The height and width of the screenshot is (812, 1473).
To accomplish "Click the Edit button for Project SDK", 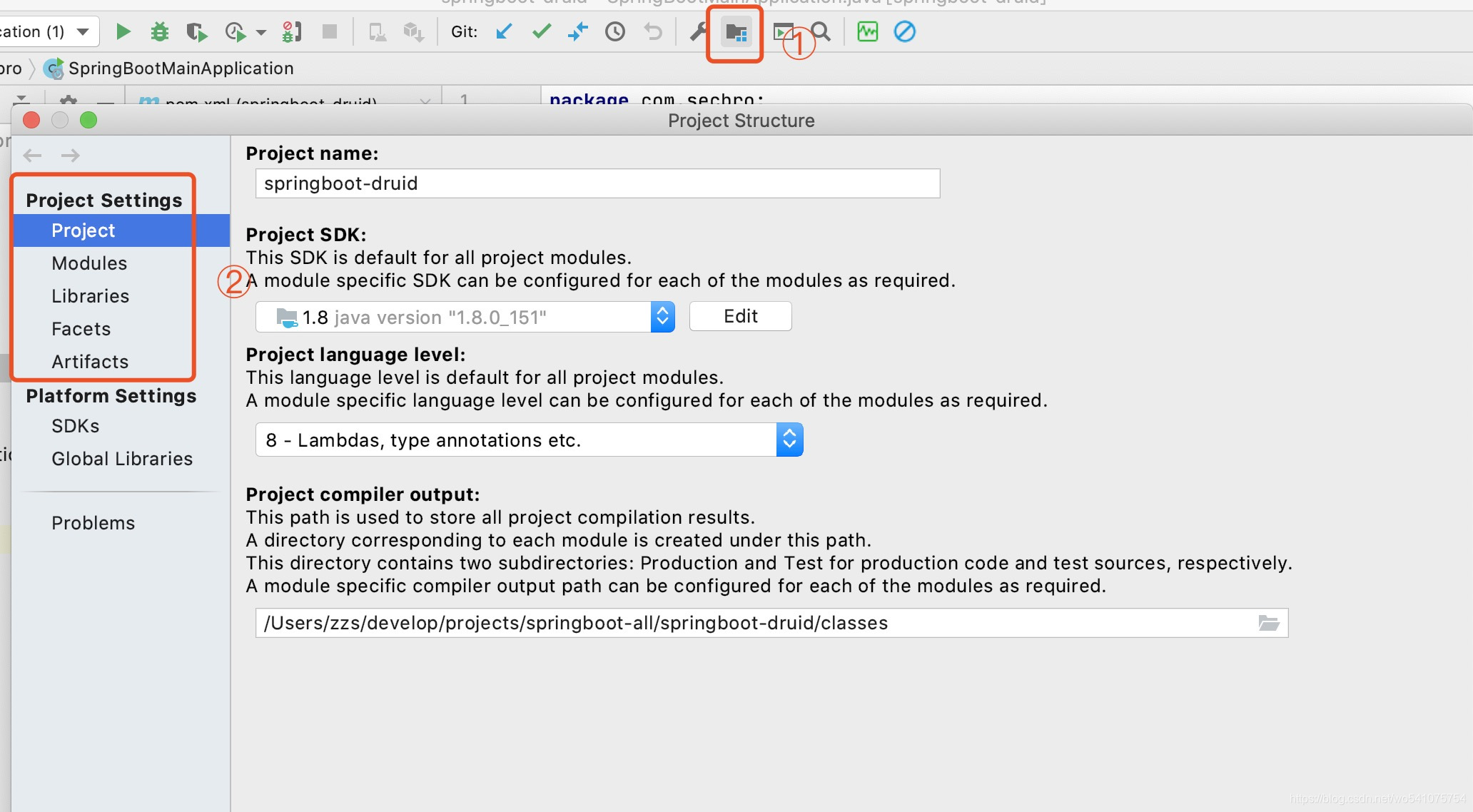I will (x=741, y=316).
